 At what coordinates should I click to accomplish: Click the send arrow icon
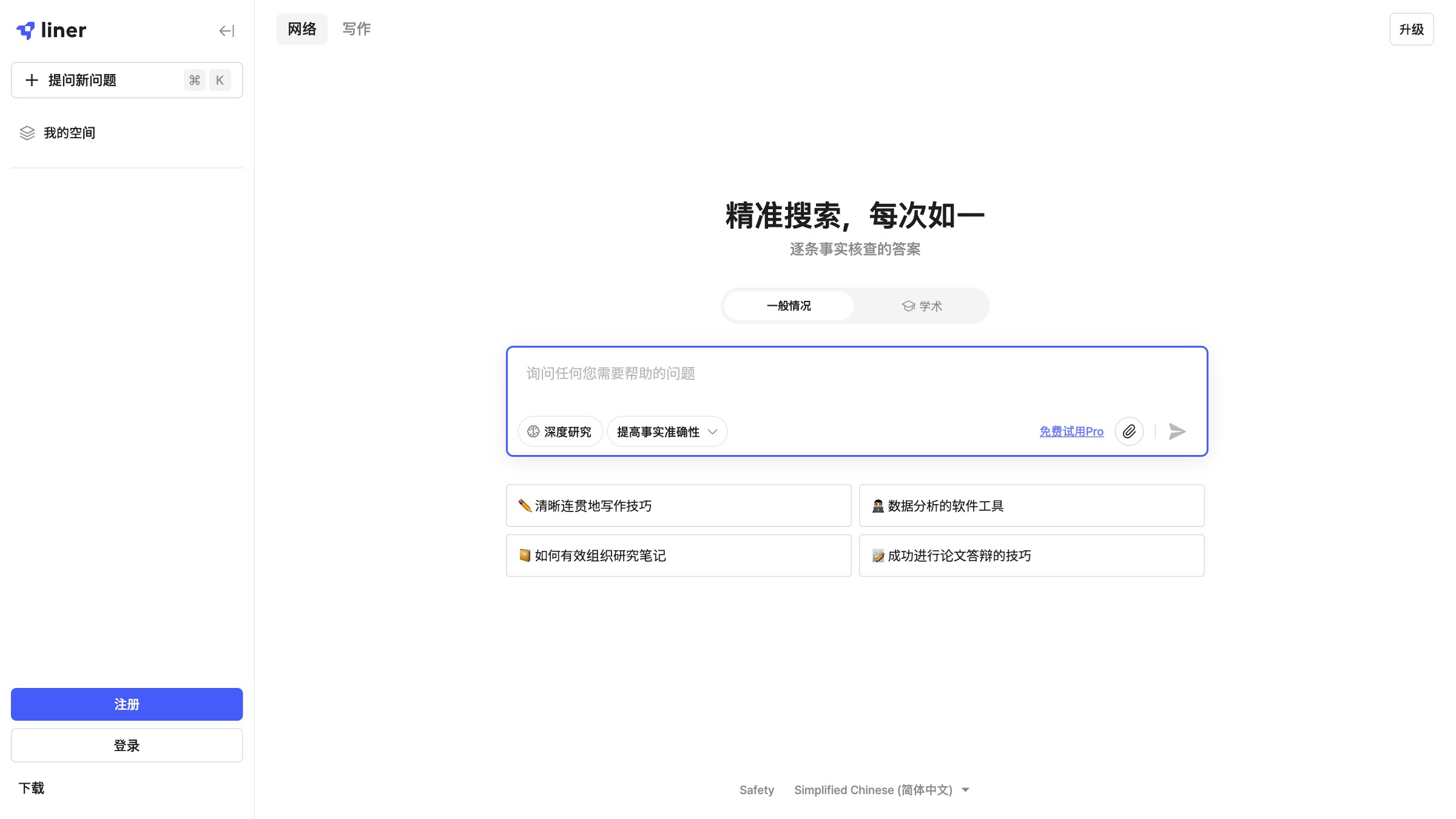pos(1177,431)
